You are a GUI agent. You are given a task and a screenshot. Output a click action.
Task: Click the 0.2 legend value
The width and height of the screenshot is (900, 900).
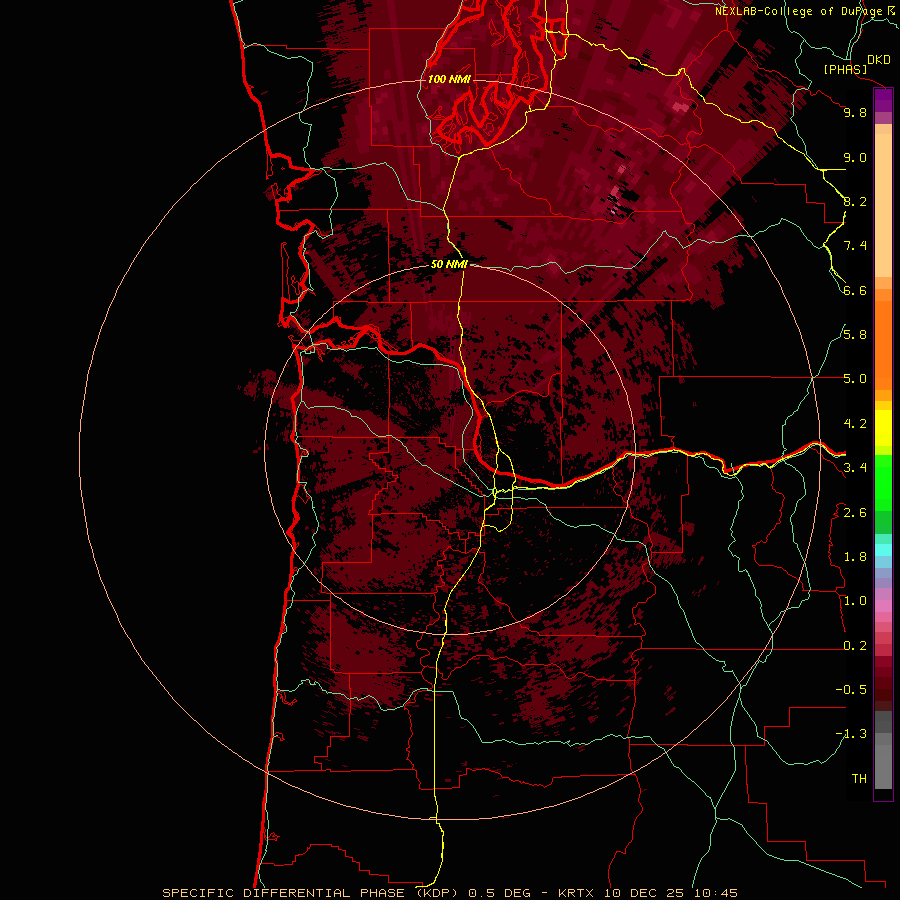coord(855,646)
